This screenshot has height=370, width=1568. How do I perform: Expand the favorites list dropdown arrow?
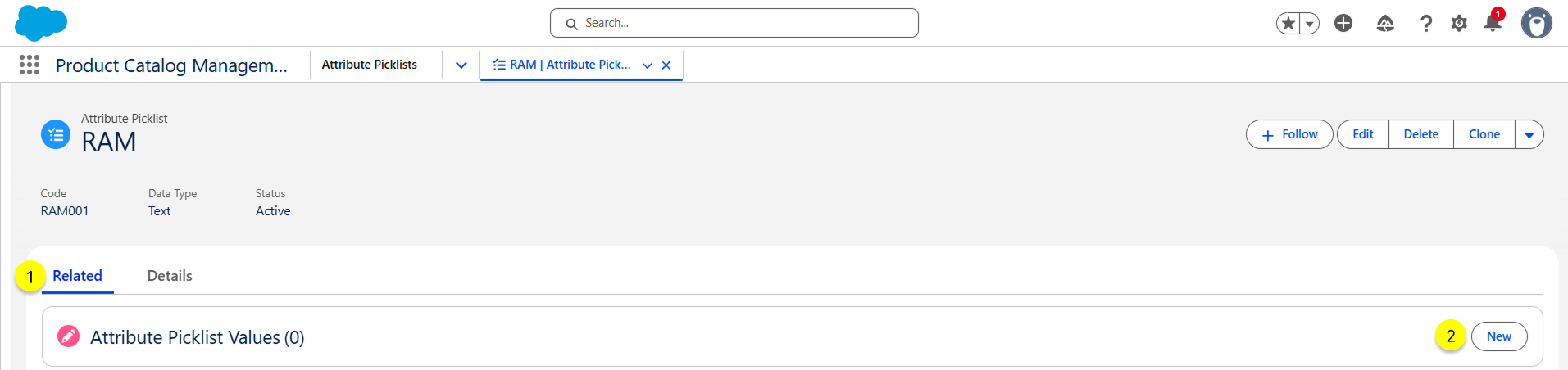pos(1310,23)
